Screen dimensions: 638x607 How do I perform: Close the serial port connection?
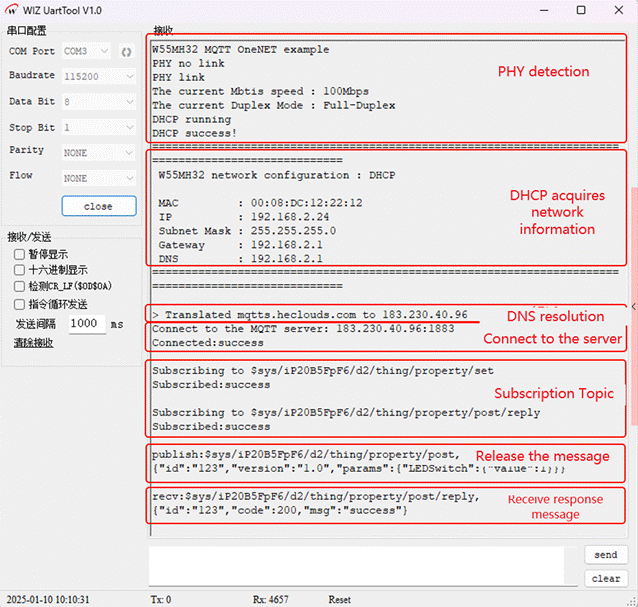pos(99,206)
